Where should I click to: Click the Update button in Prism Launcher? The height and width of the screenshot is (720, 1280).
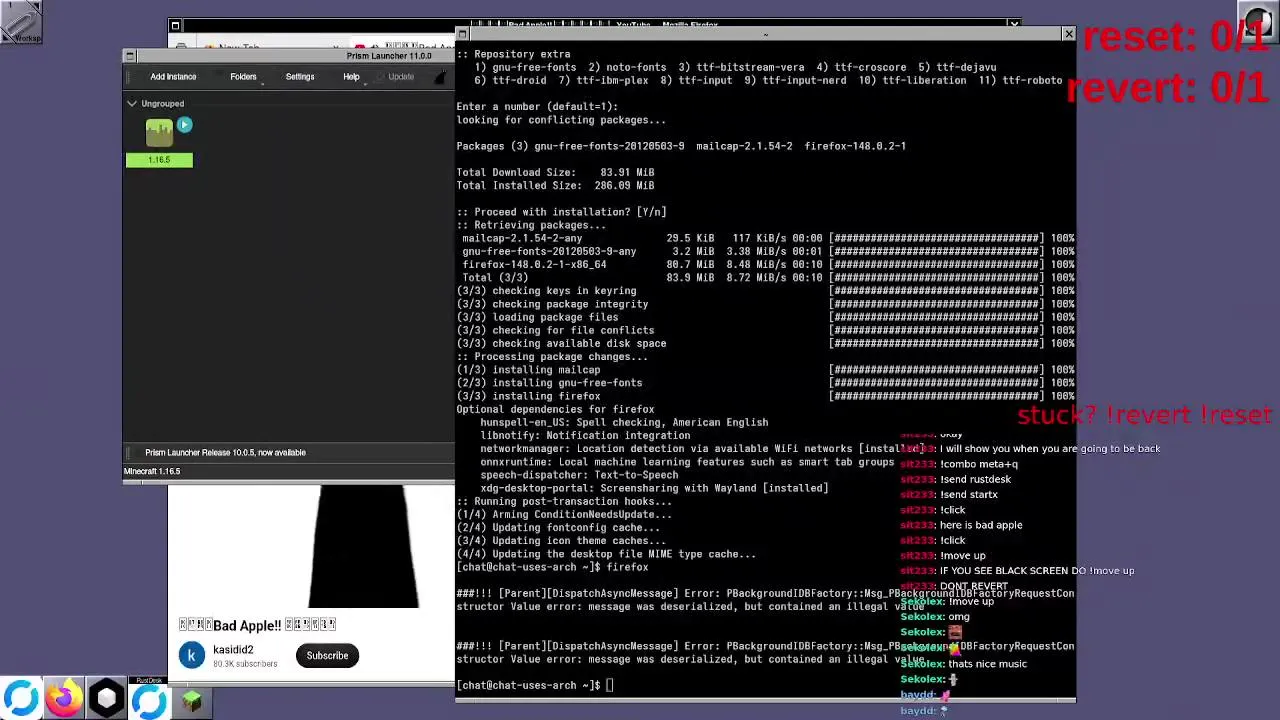click(x=401, y=77)
